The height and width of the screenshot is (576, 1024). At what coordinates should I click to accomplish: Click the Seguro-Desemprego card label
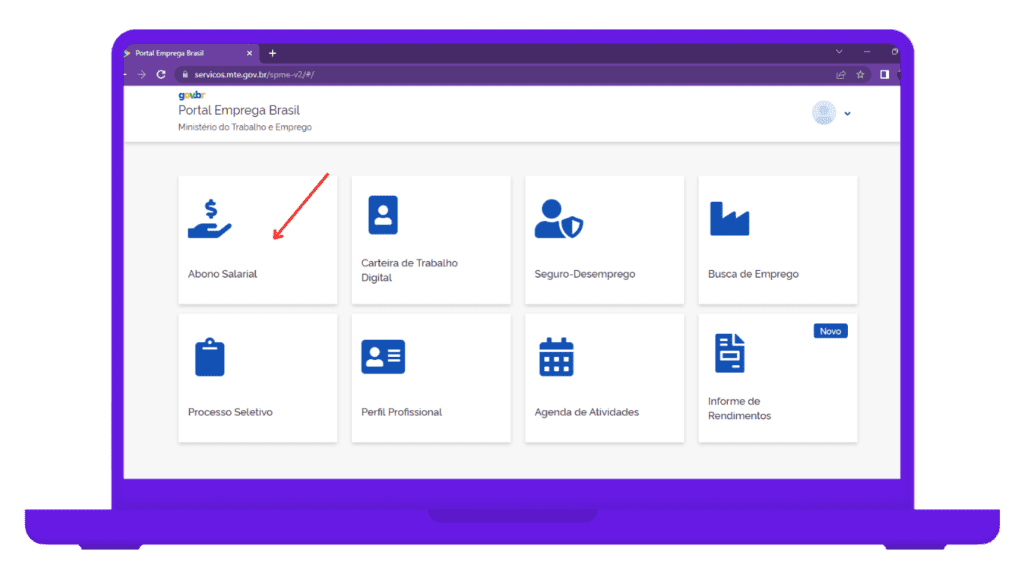pyautogui.click(x=585, y=274)
